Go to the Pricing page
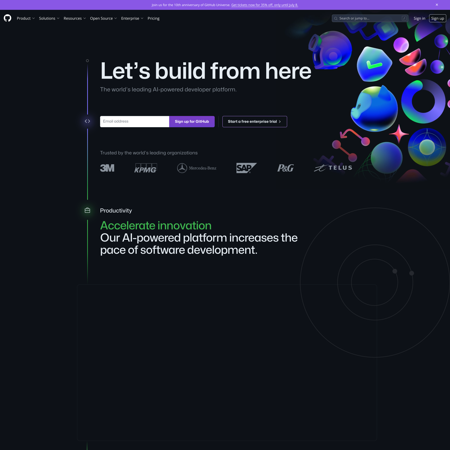Viewport: 450px width, 450px height. (153, 18)
